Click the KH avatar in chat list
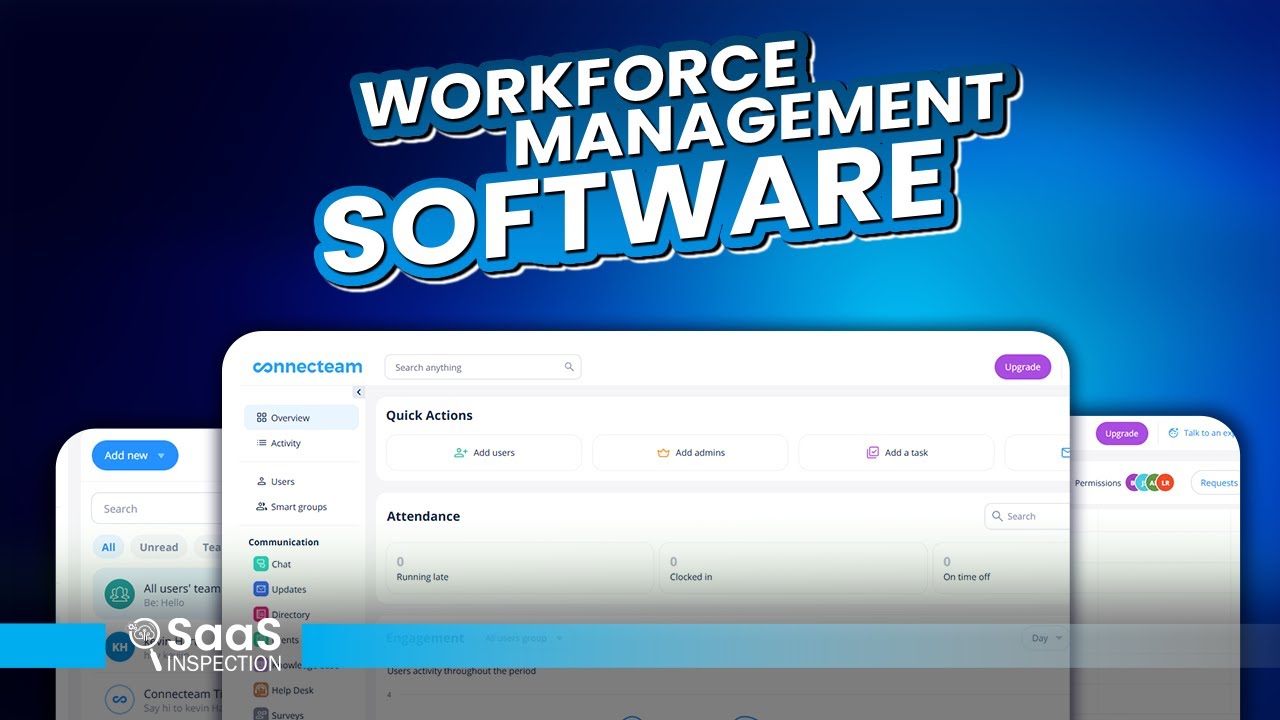The image size is (1280, 720). [x=119, y=648]
